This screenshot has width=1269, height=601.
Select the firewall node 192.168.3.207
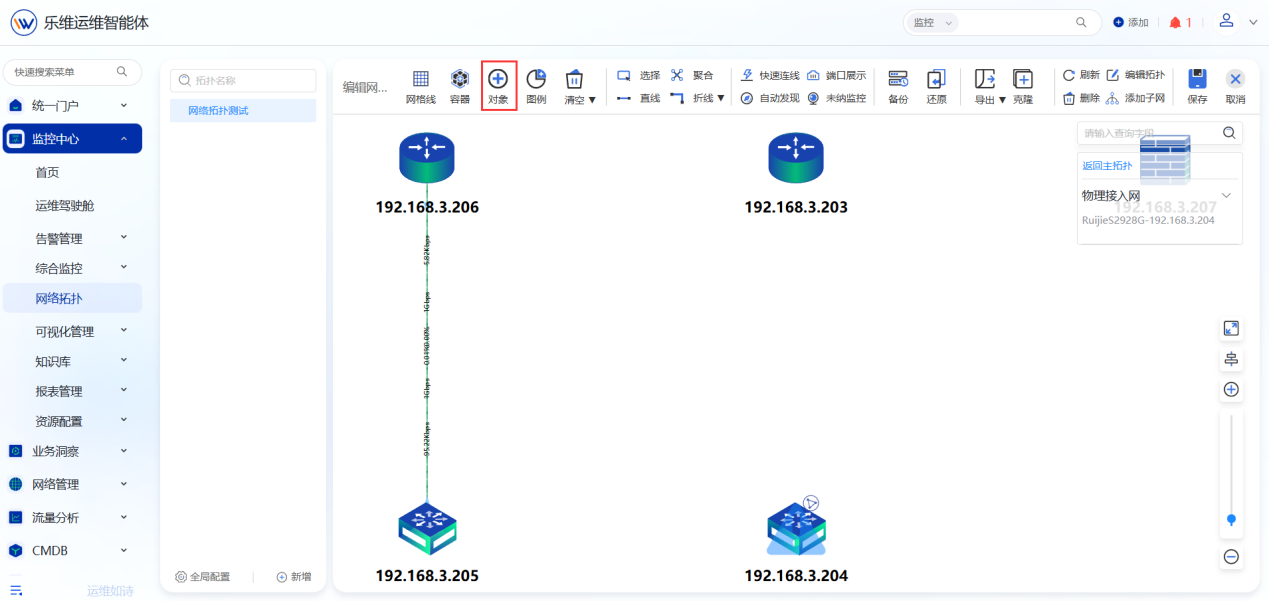coord(1165,160)
